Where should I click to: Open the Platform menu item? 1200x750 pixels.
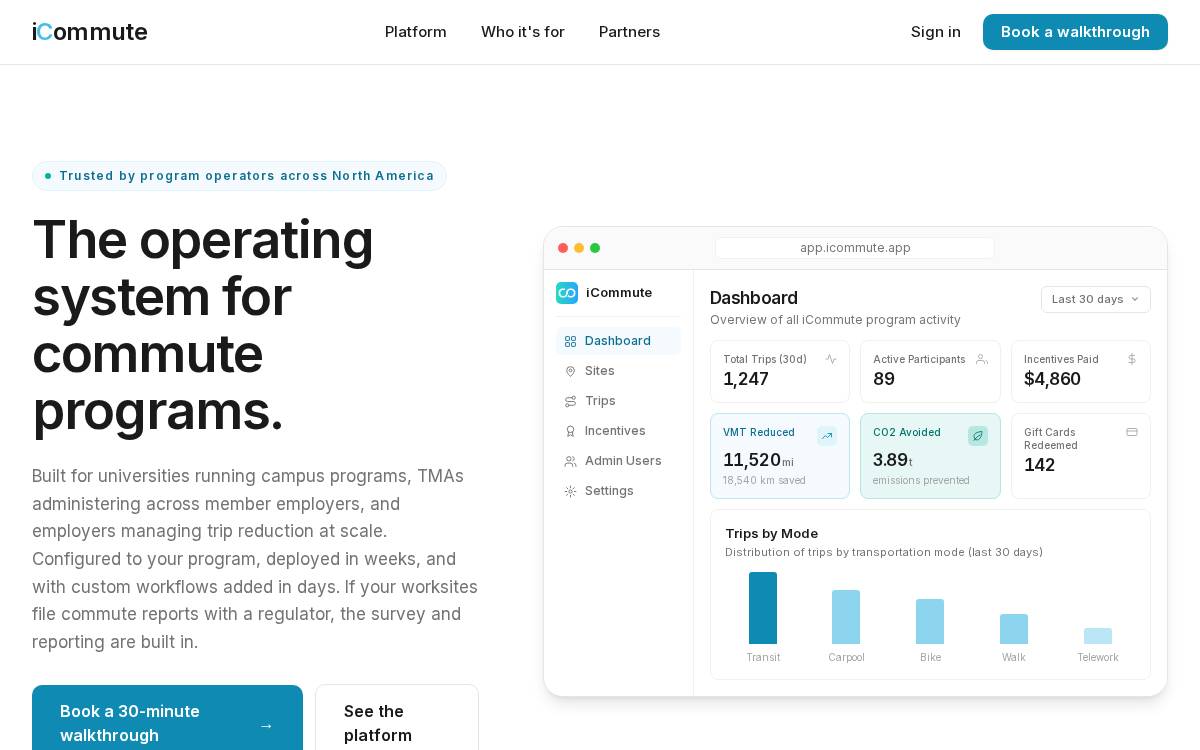point(416,32)
